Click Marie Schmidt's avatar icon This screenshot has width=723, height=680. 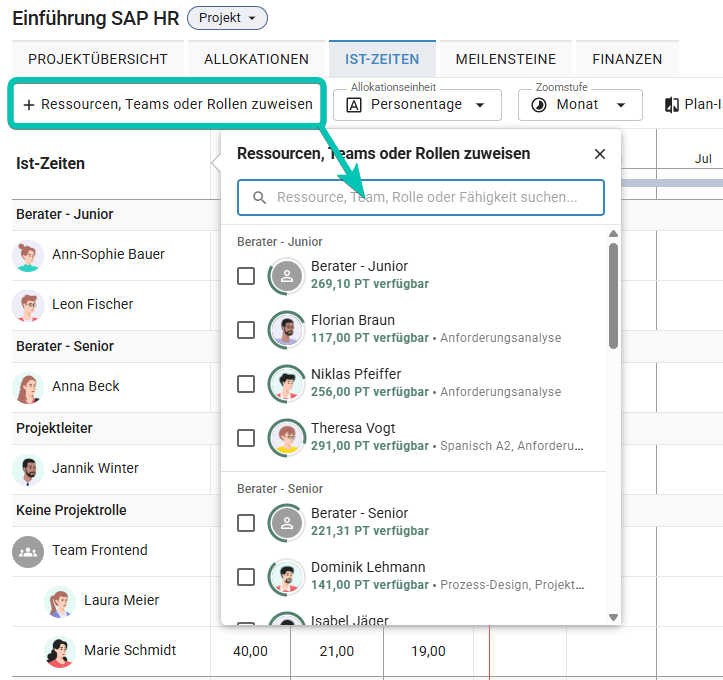click(x=60, y=652)
